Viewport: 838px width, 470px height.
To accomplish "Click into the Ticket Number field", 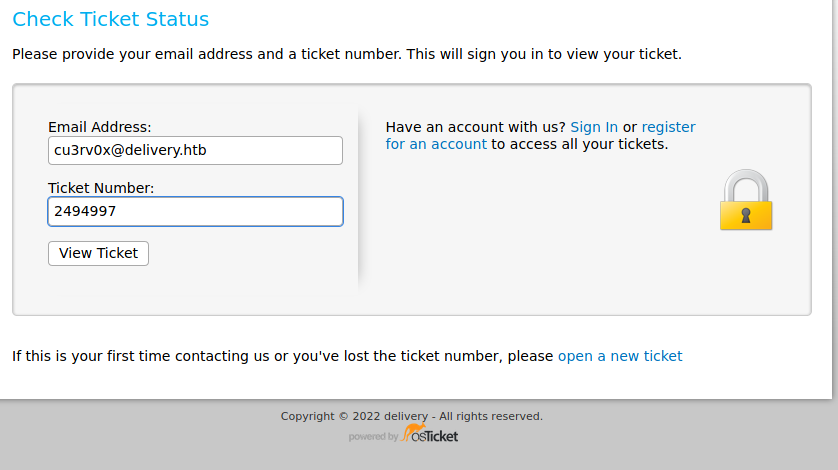I will [x=195, y=211].
